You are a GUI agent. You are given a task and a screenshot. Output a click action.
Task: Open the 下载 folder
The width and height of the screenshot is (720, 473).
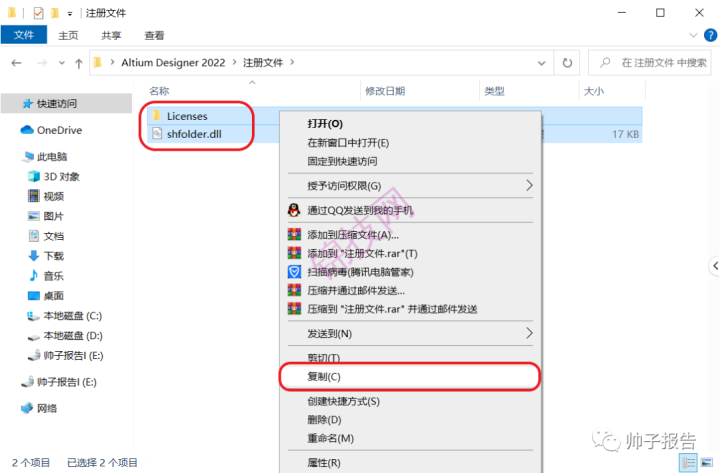[x=46, y=256]
